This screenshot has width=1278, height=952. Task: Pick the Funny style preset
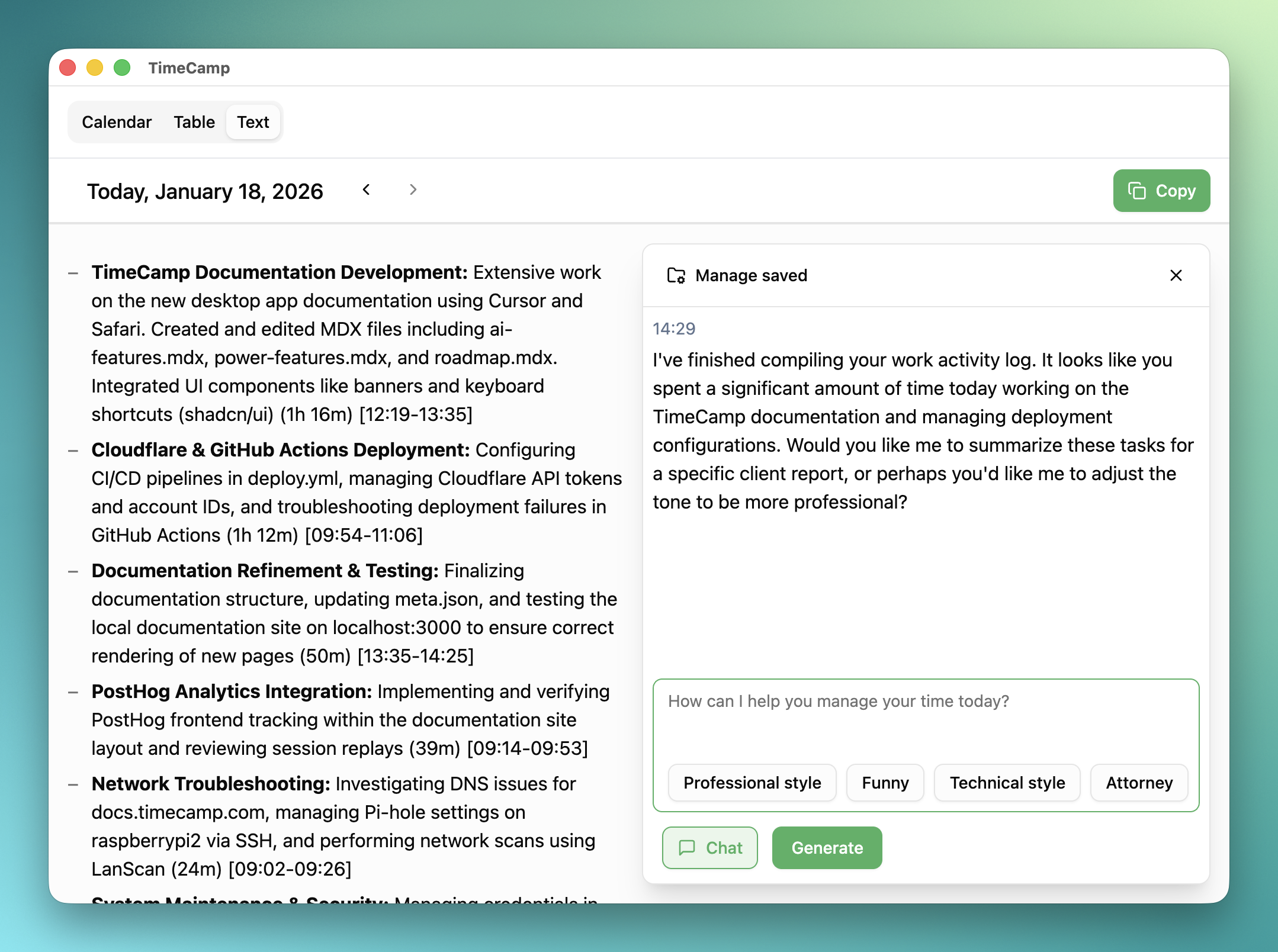click(x=885, y=783)
